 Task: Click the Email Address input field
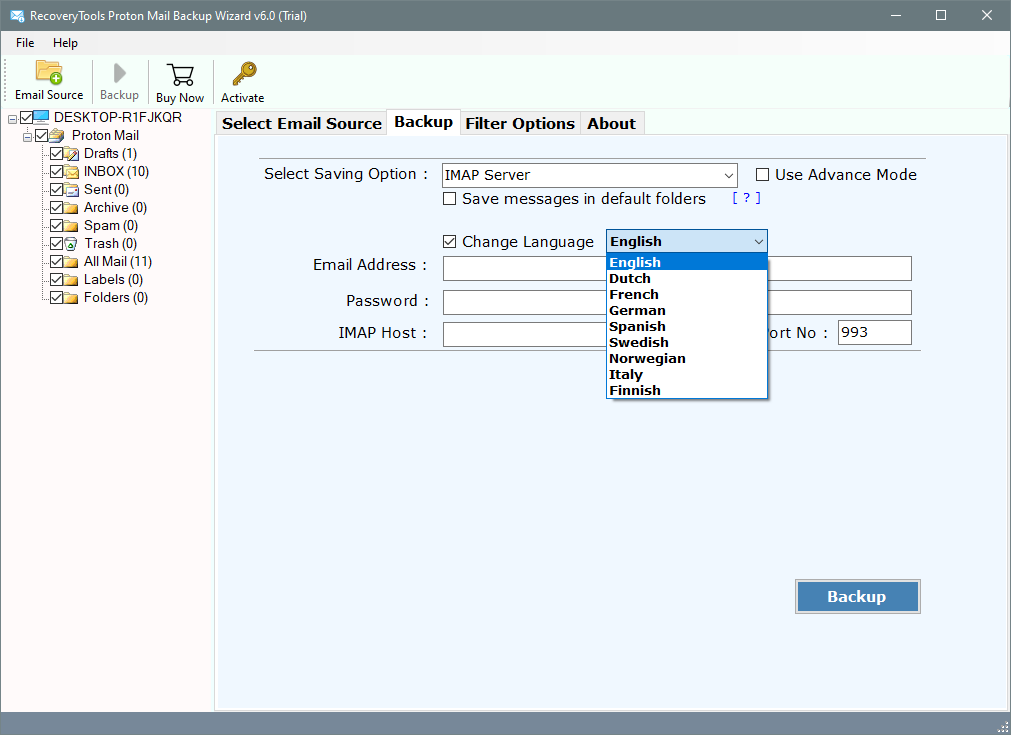coord(677,268)
